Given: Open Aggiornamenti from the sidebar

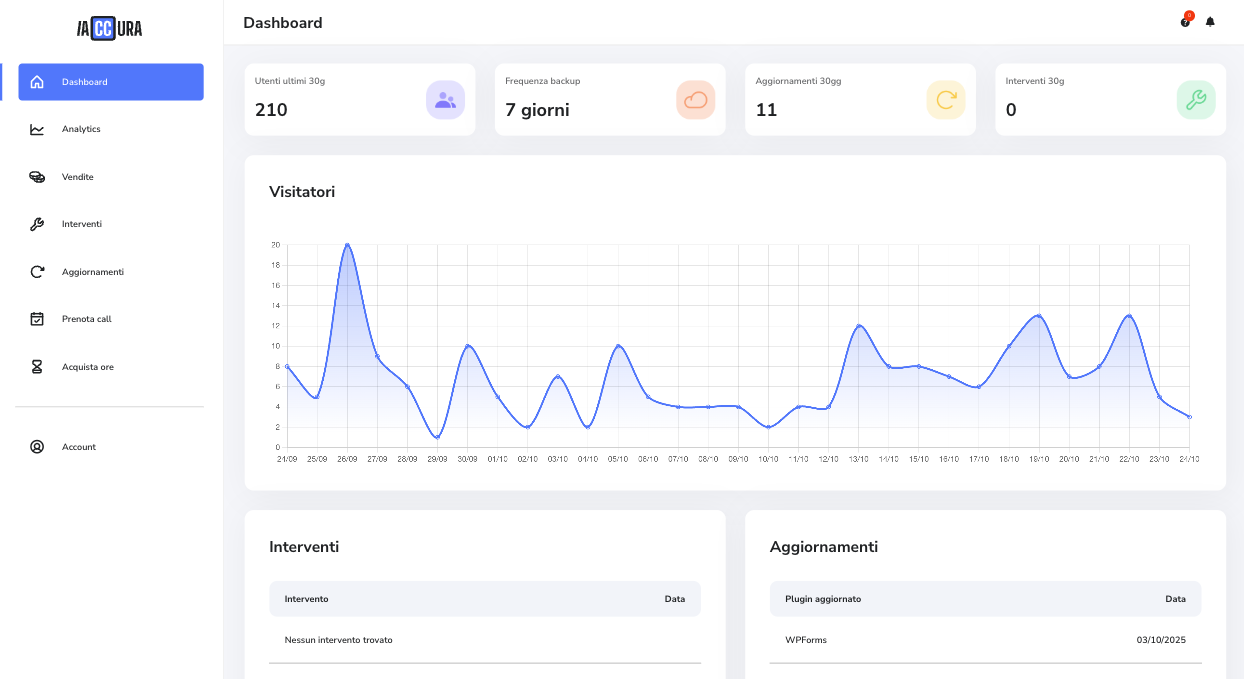Looking at the screenshot, I should pyautogui.click(x=92, y=272).
